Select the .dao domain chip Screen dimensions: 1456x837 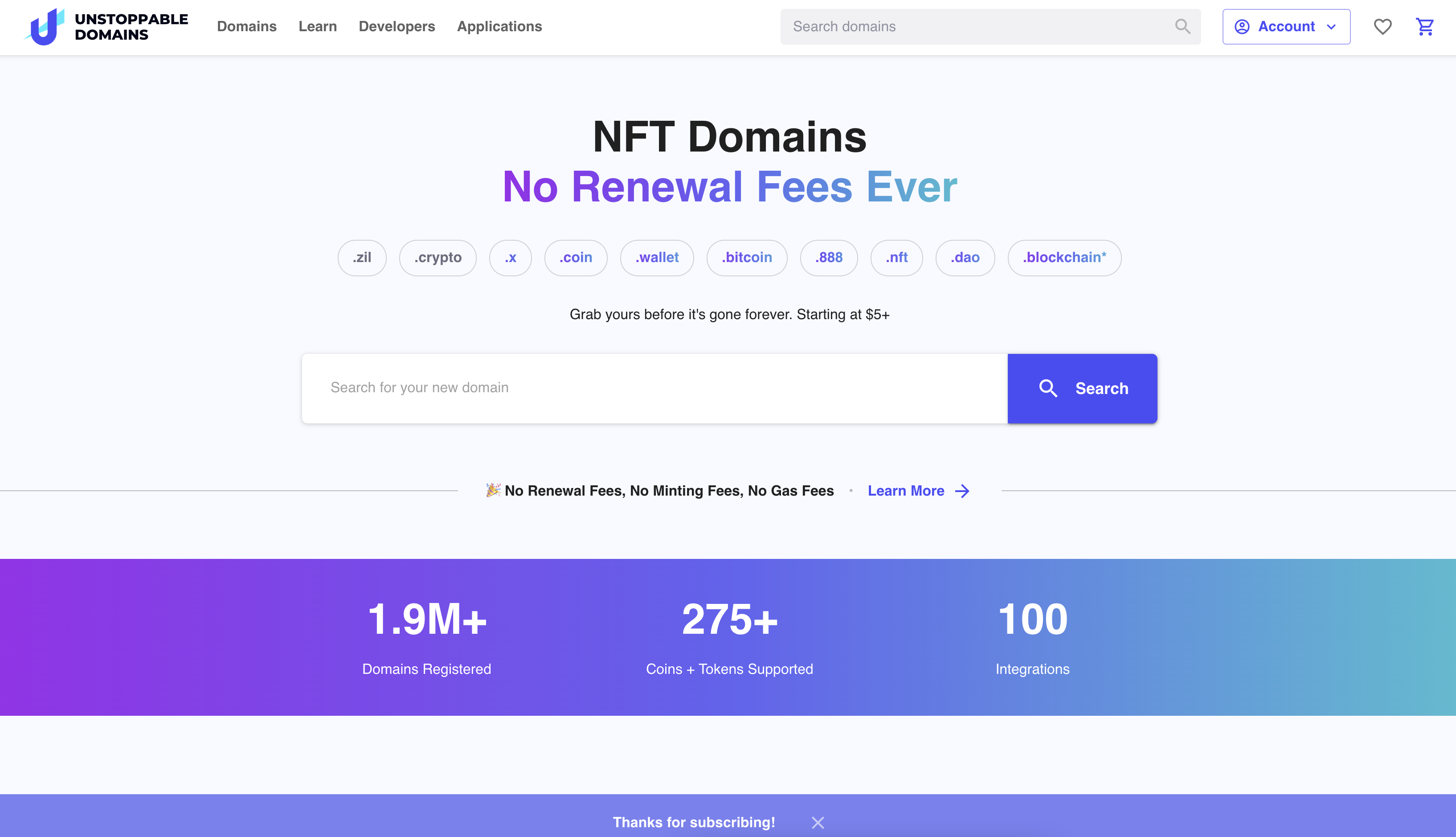pos(965,258)
